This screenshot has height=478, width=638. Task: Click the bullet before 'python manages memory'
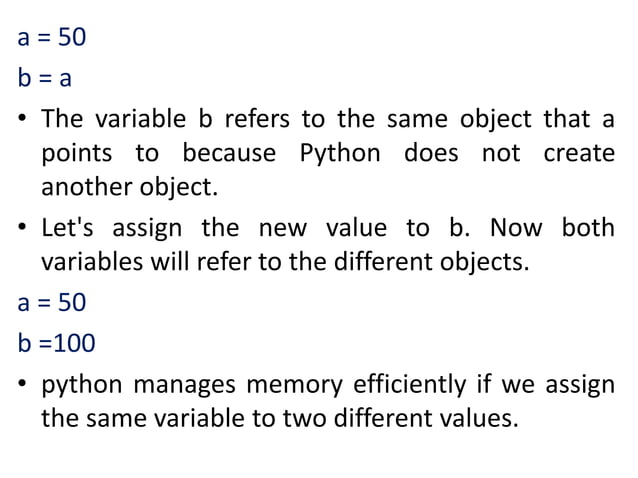click(x=23, y=385)
